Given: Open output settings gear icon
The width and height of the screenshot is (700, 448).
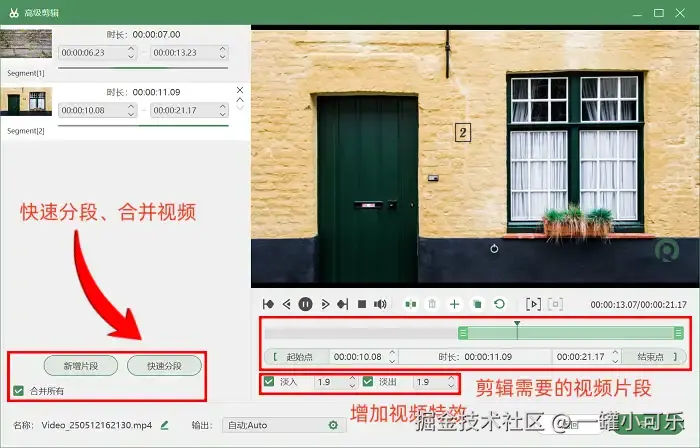Looking at the screenshot, I should pos(333,425).
